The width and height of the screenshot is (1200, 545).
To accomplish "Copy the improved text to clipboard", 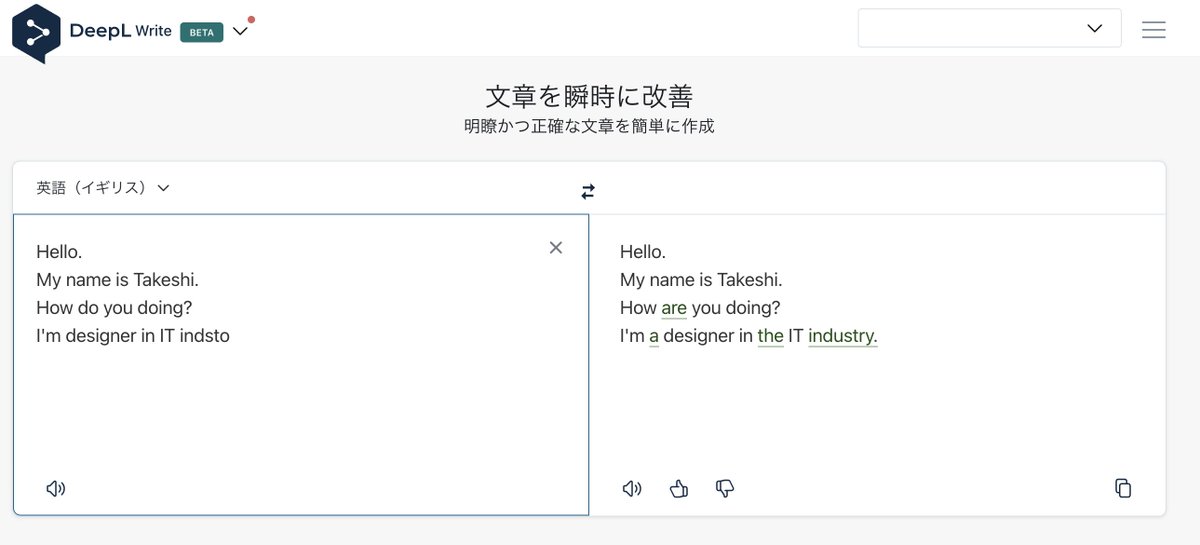I will [1123, 489].
